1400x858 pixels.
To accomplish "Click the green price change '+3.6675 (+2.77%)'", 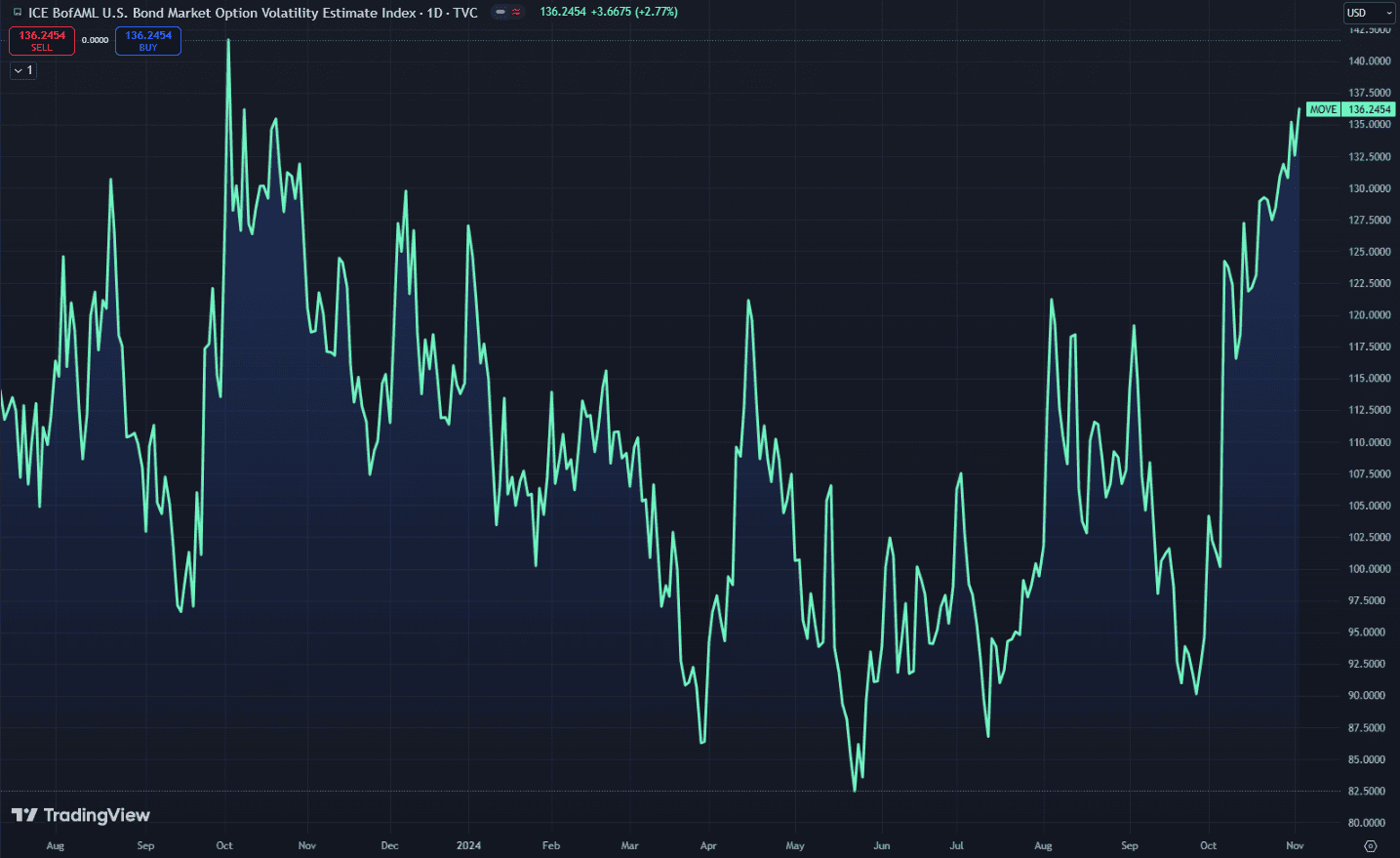I will tap(634, 12).
